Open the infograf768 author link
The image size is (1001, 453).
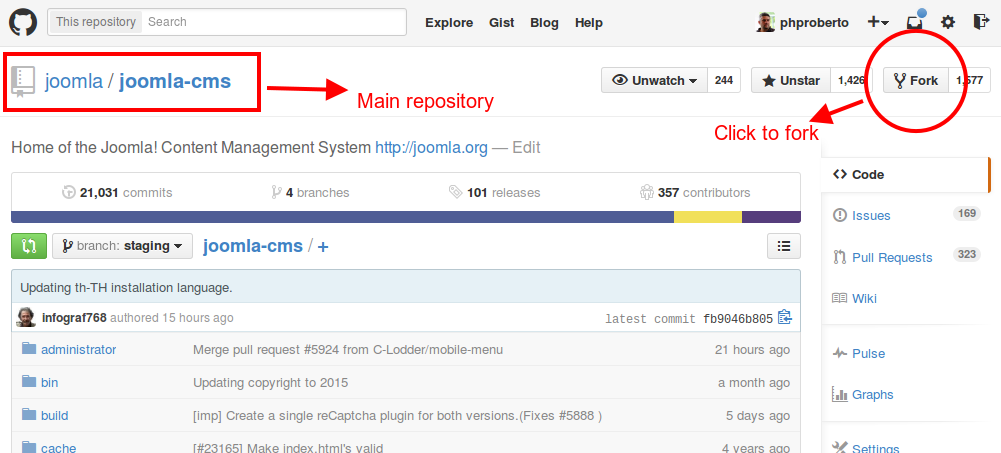[x=74, y=318]
